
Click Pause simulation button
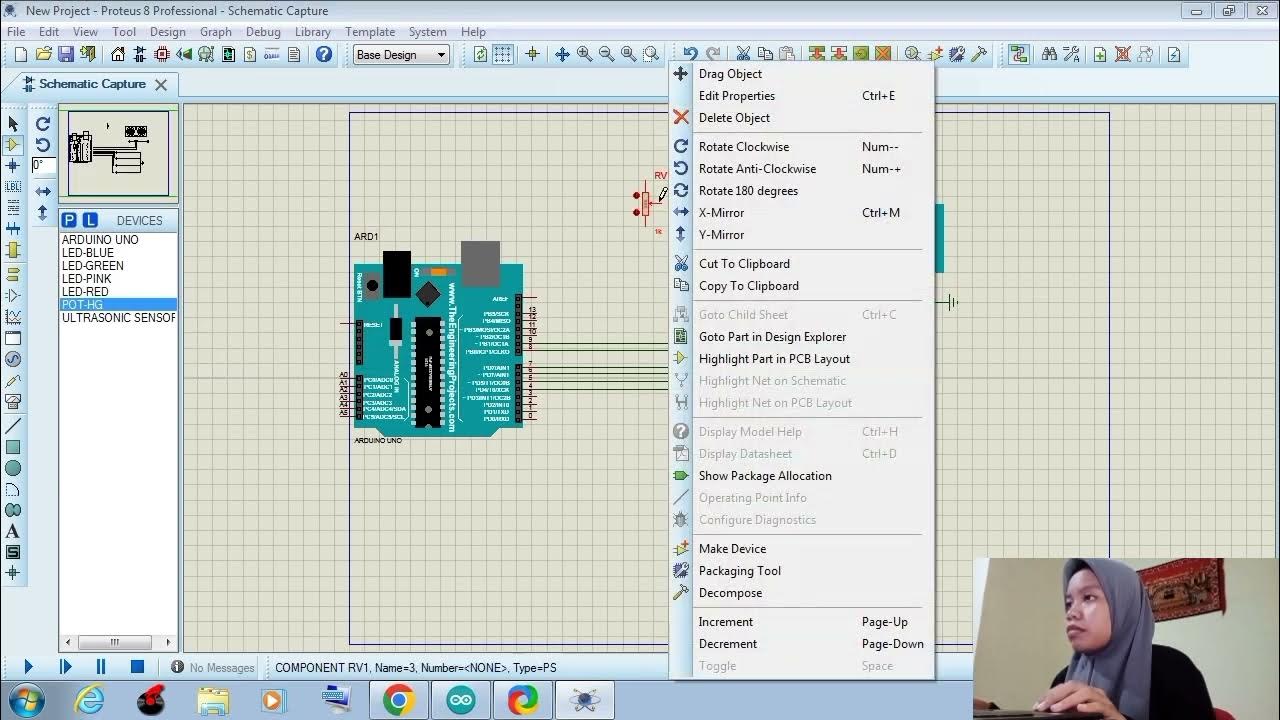click(101, 666)
